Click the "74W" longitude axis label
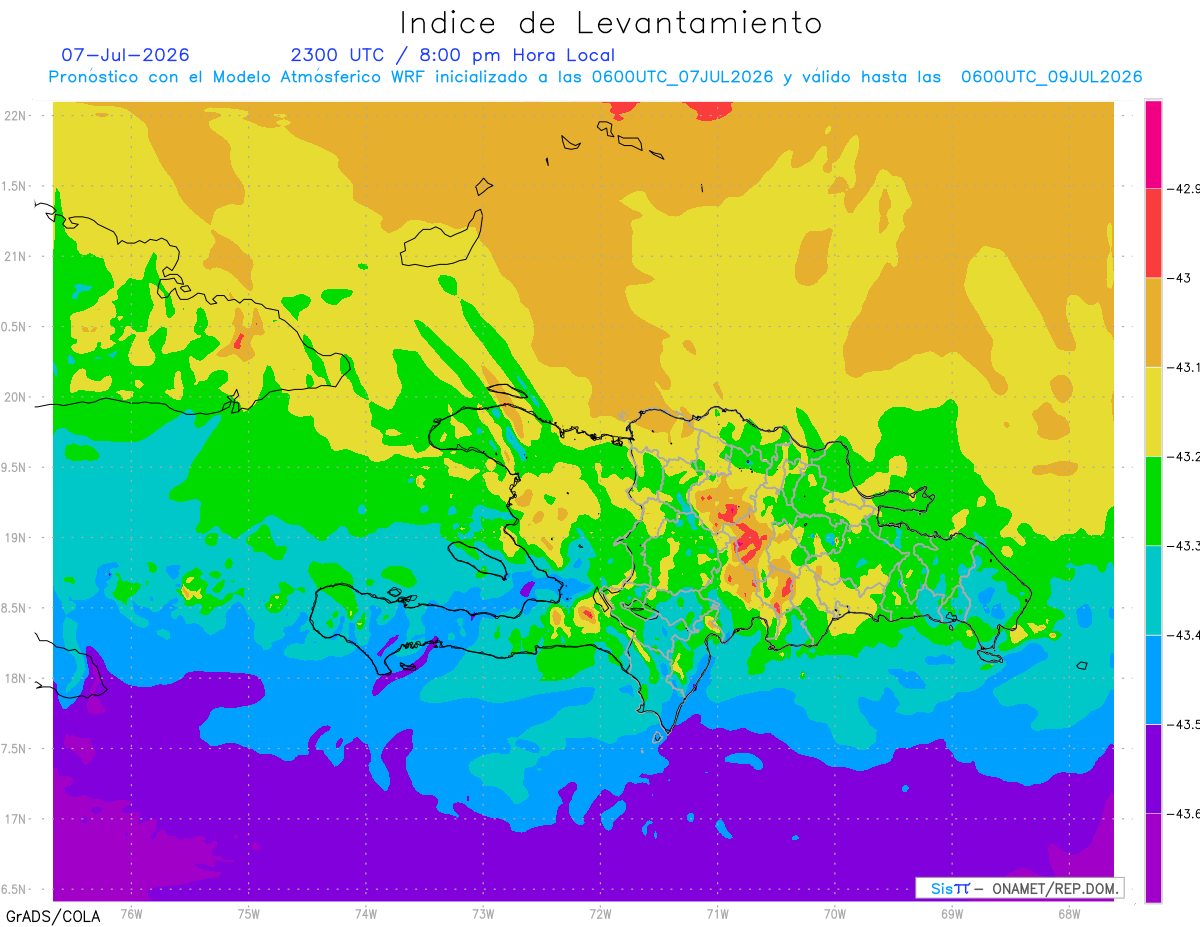The width and height of the screenshot is (1200, 927). tap(366, 913)
